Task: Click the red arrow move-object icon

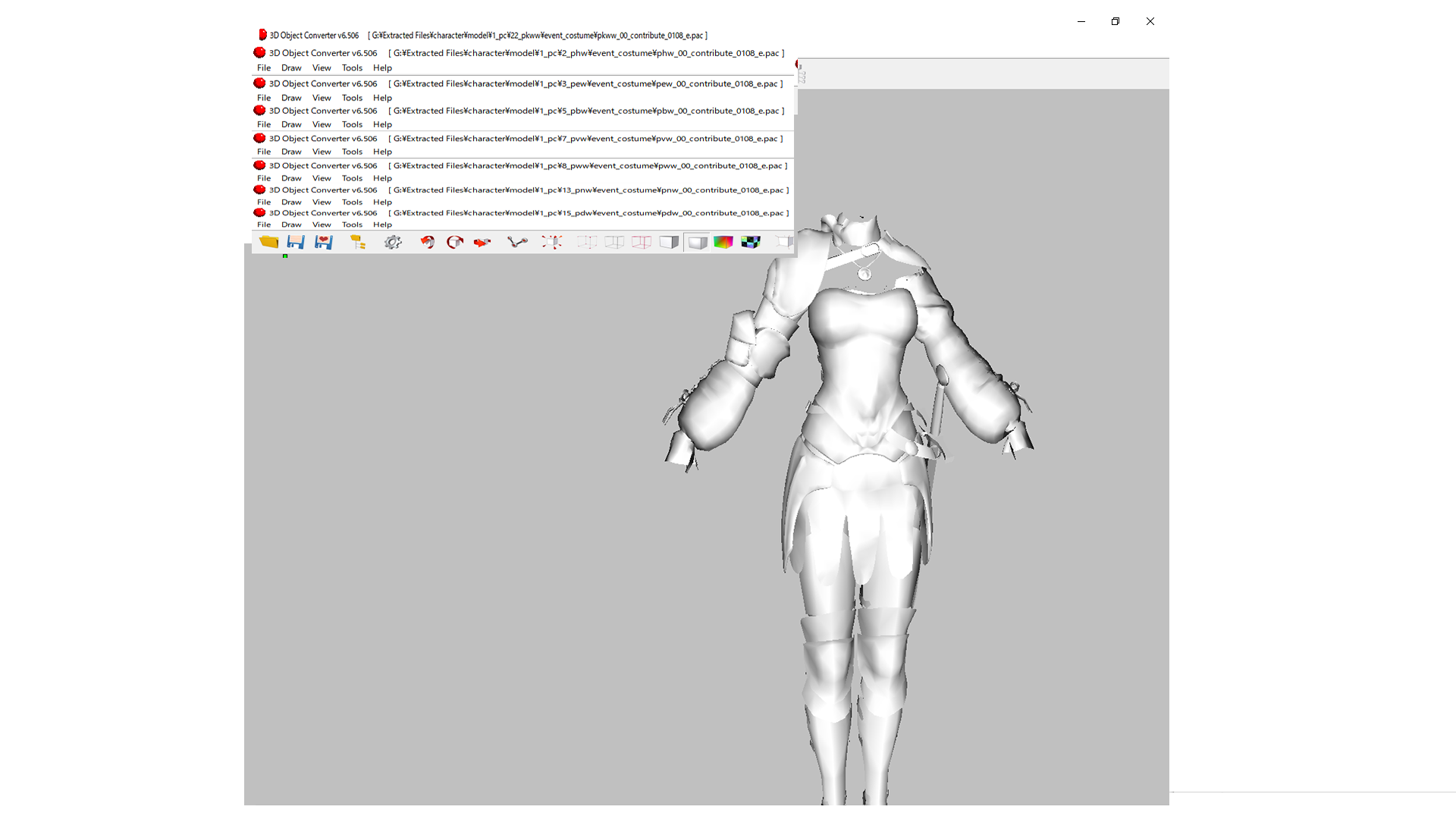Action: pyautogui.click(x=482, y=242)
